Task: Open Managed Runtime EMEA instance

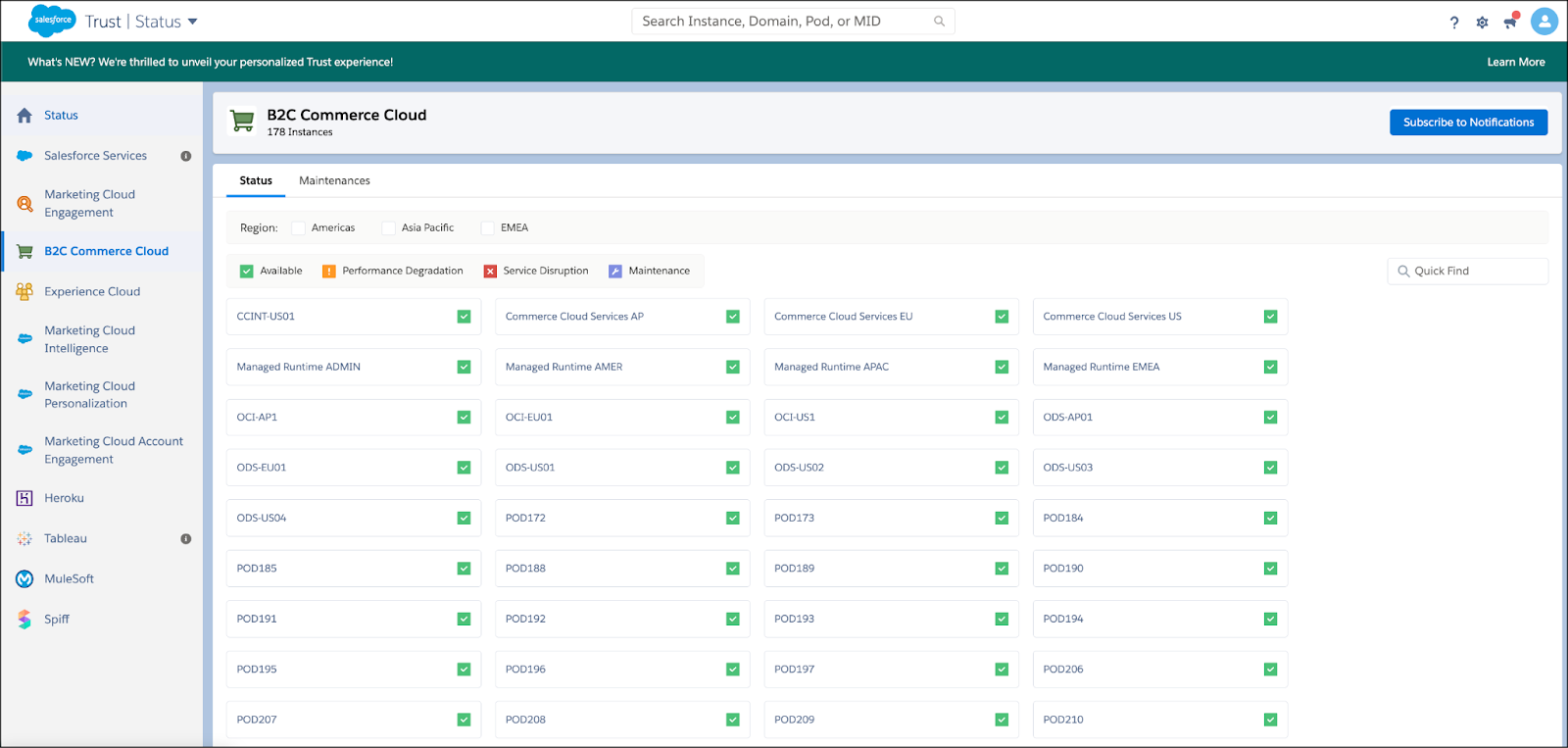Action: pos(1160,367)
